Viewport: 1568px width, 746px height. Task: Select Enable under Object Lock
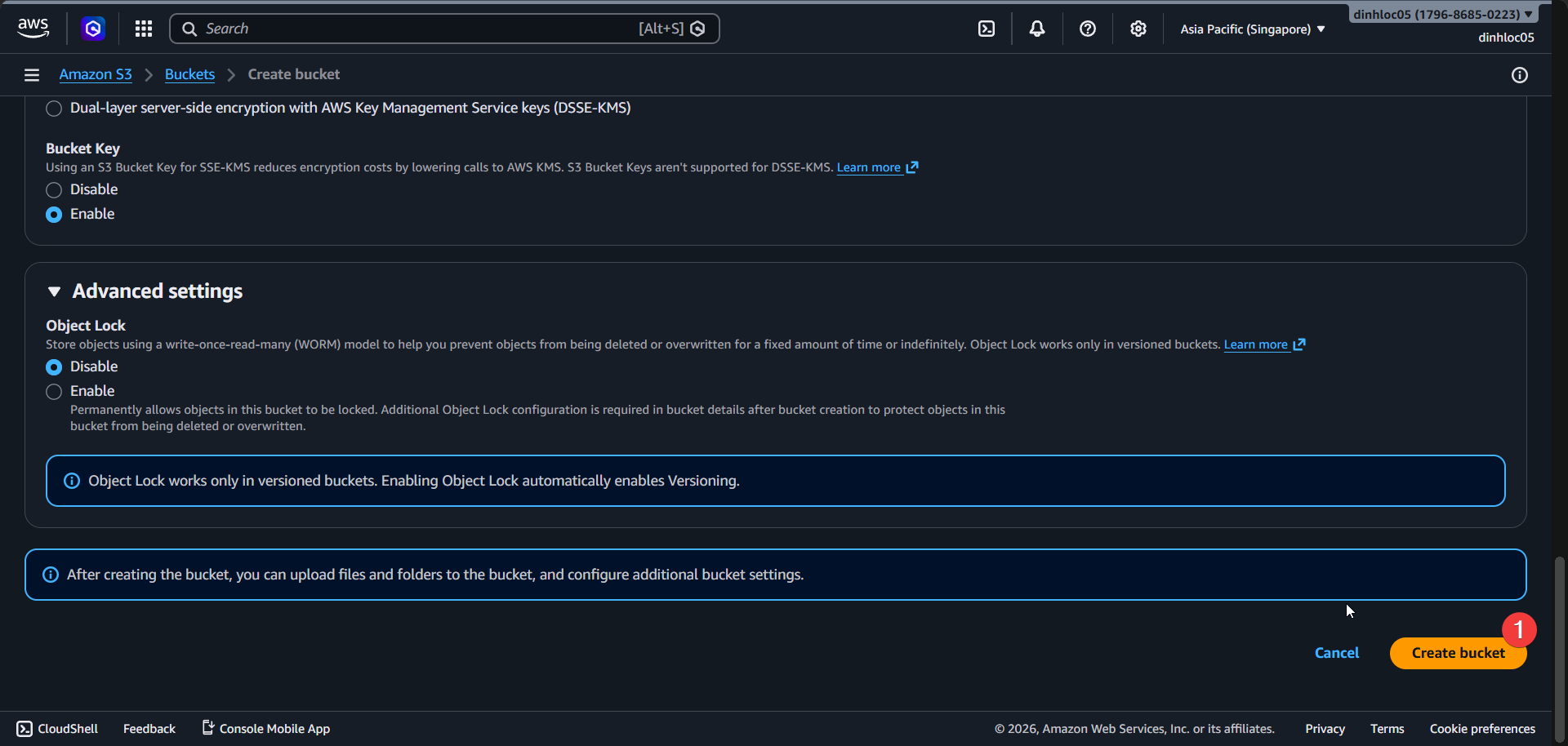54,392
